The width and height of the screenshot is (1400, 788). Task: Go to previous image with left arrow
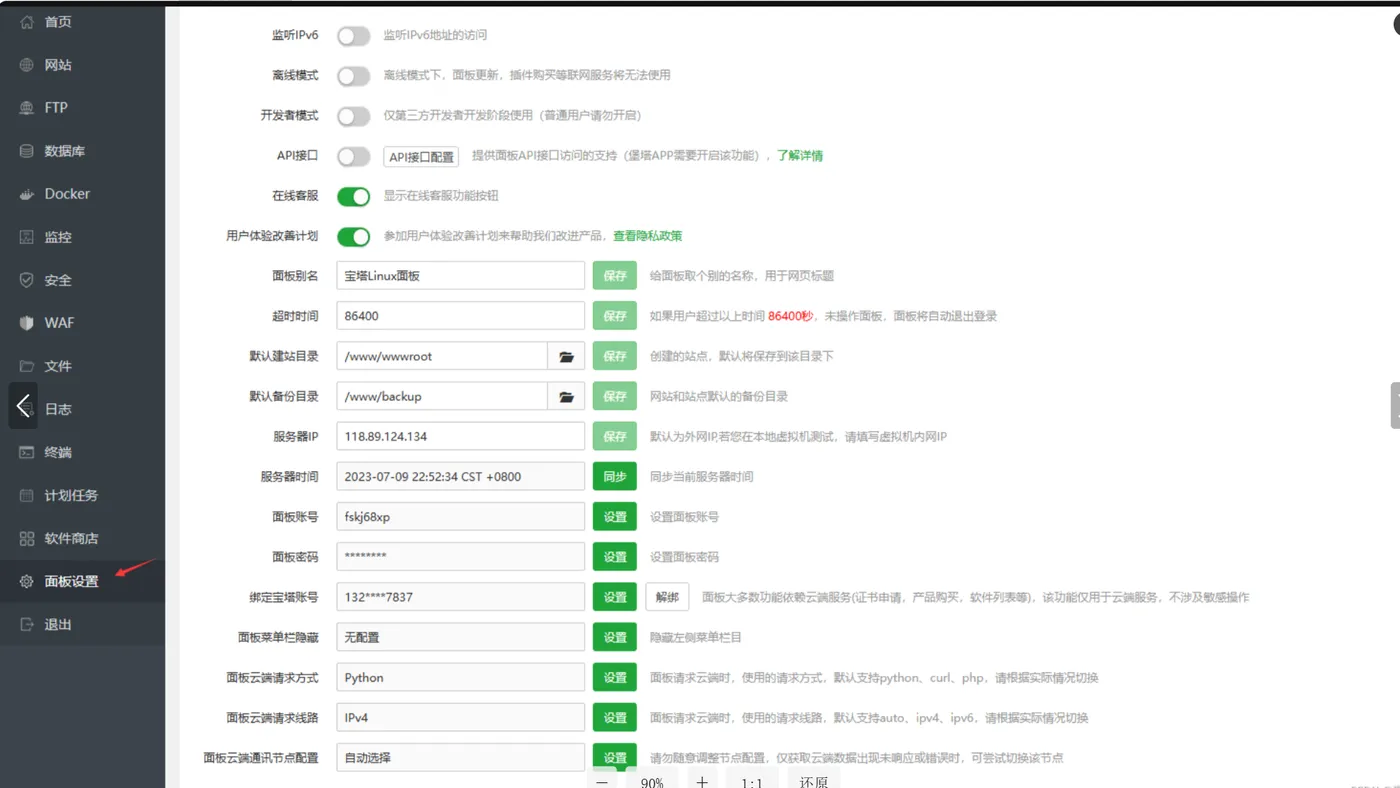coord(23,405)
